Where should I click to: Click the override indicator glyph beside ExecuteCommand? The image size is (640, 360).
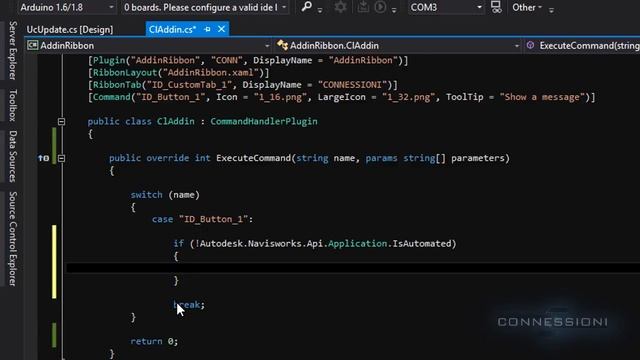click(x=43, y=158)
